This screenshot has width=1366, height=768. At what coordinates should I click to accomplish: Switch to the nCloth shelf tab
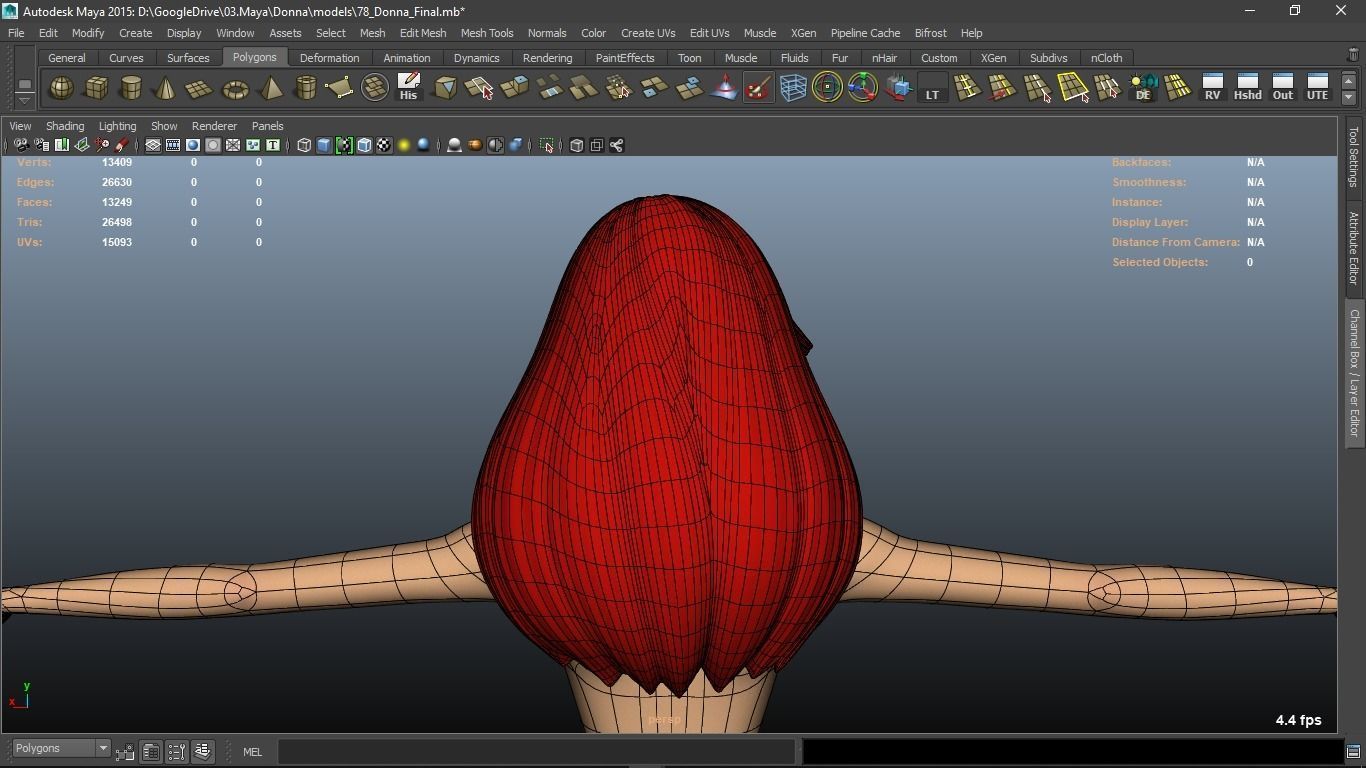pos(1106,58)
